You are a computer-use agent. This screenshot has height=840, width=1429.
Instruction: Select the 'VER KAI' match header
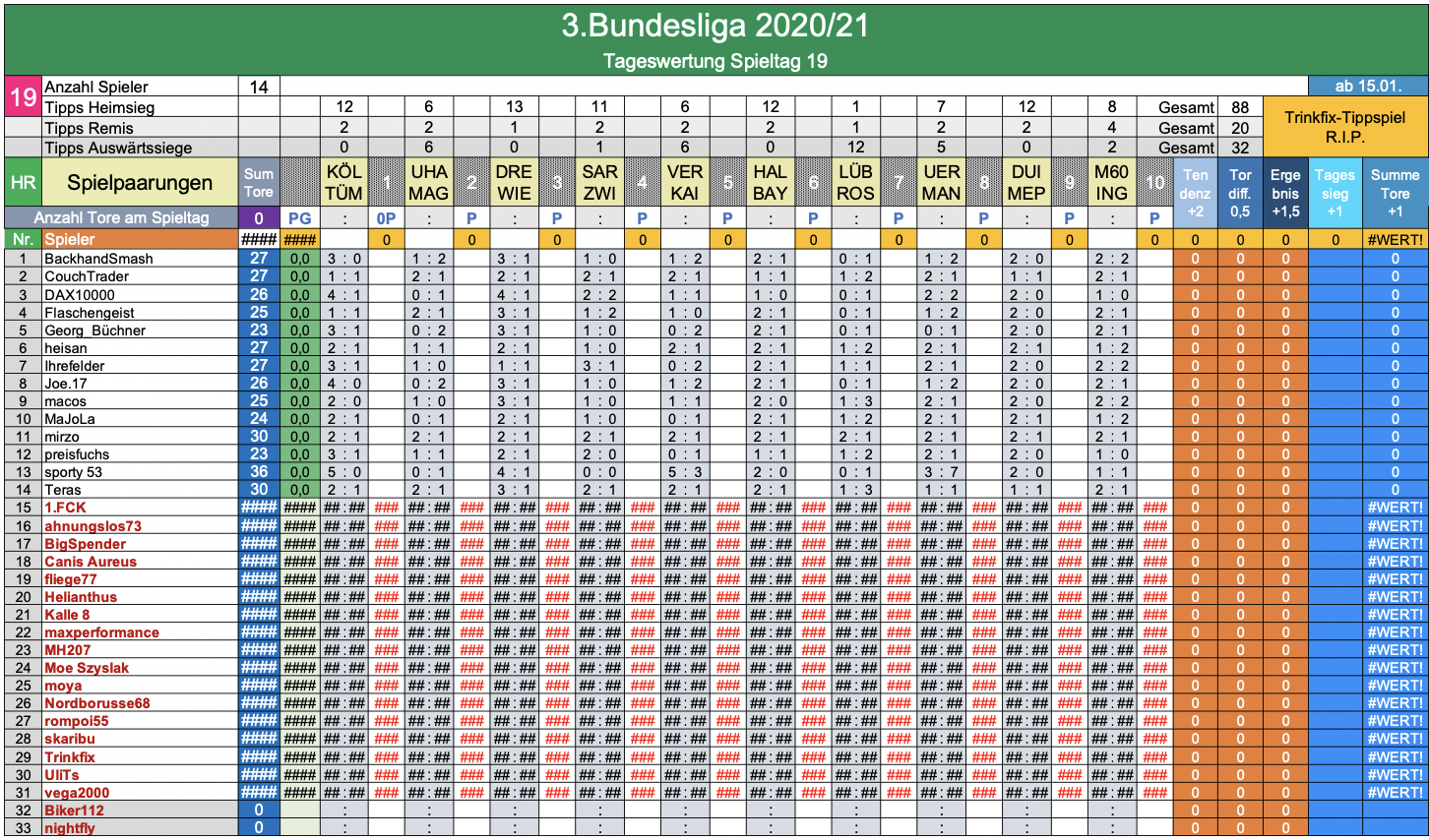pos(685,182)
